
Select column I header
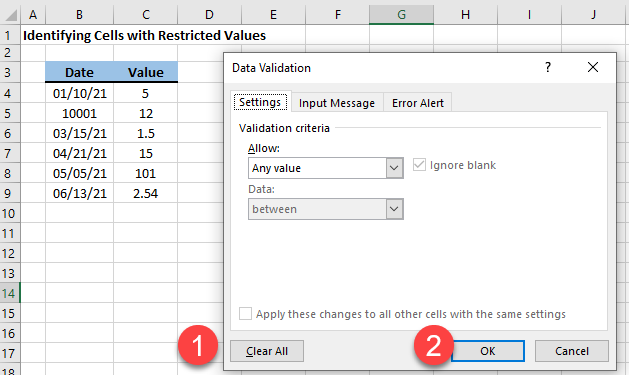530,15
